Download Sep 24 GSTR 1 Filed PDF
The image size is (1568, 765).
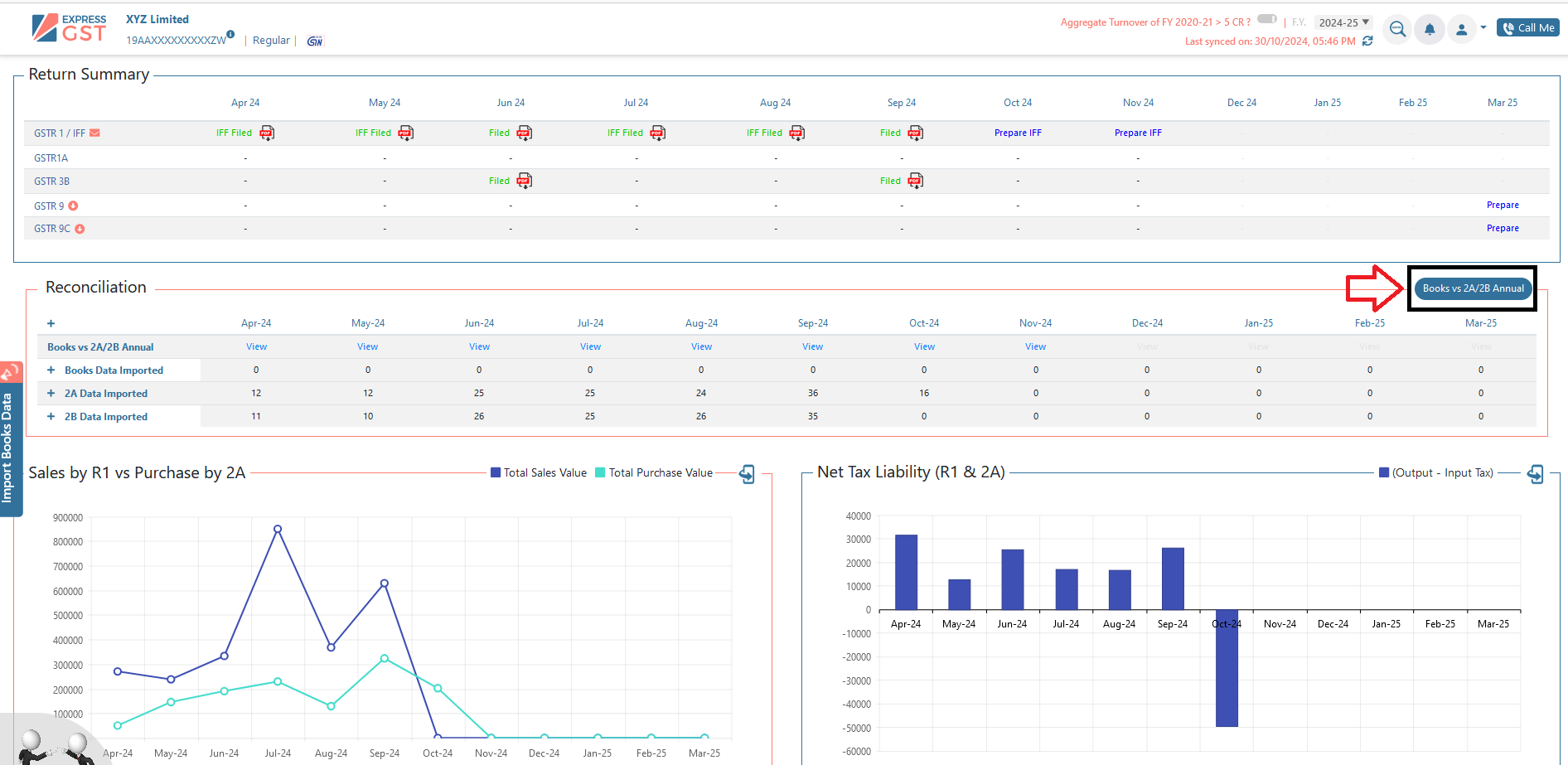pyautogui.click(x=916, y=133)
